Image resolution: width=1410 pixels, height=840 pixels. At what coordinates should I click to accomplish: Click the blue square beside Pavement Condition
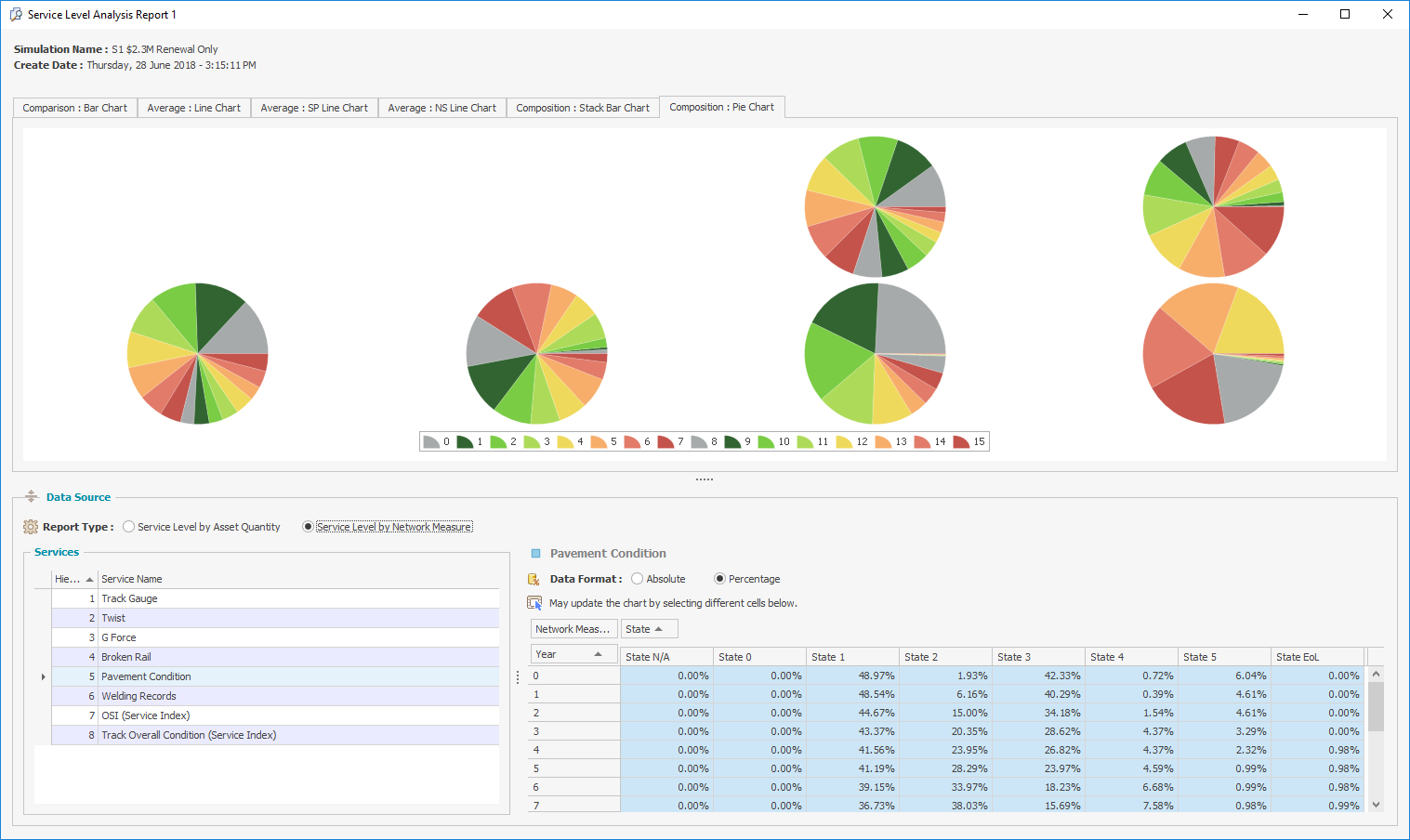point(535,554)
